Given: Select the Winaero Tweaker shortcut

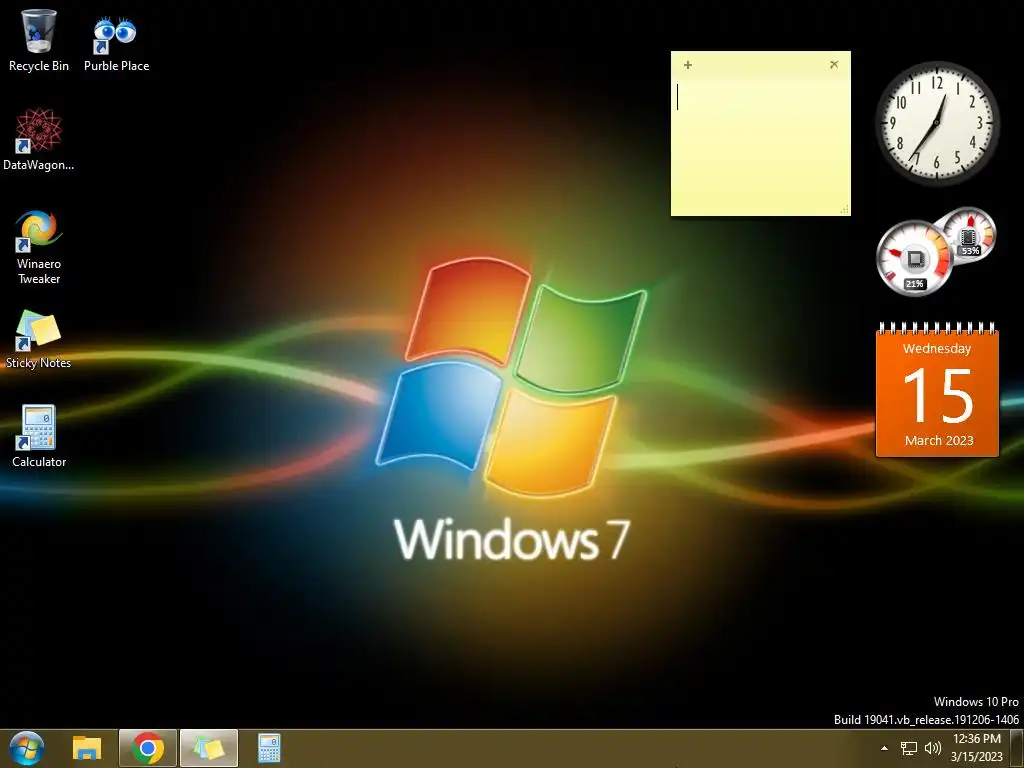Looking at the screenshot, I should [x=39, y=246].
